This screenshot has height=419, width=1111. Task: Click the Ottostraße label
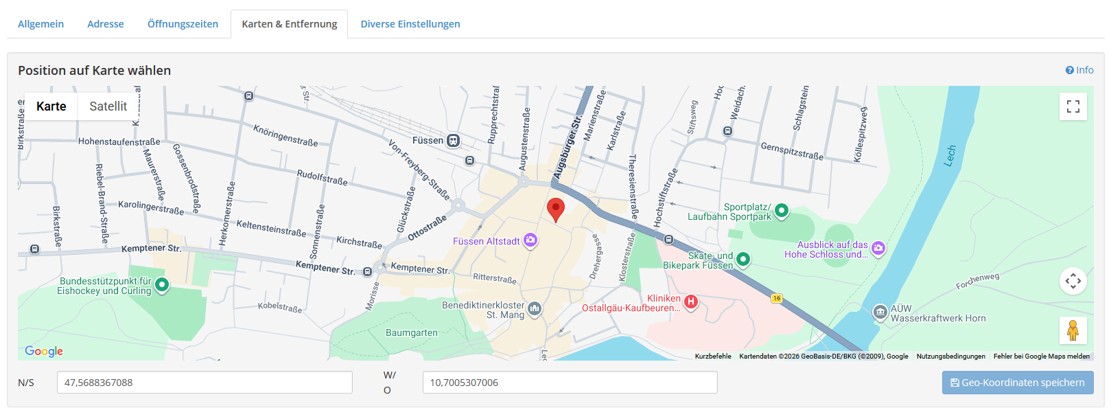click(428, 228)
